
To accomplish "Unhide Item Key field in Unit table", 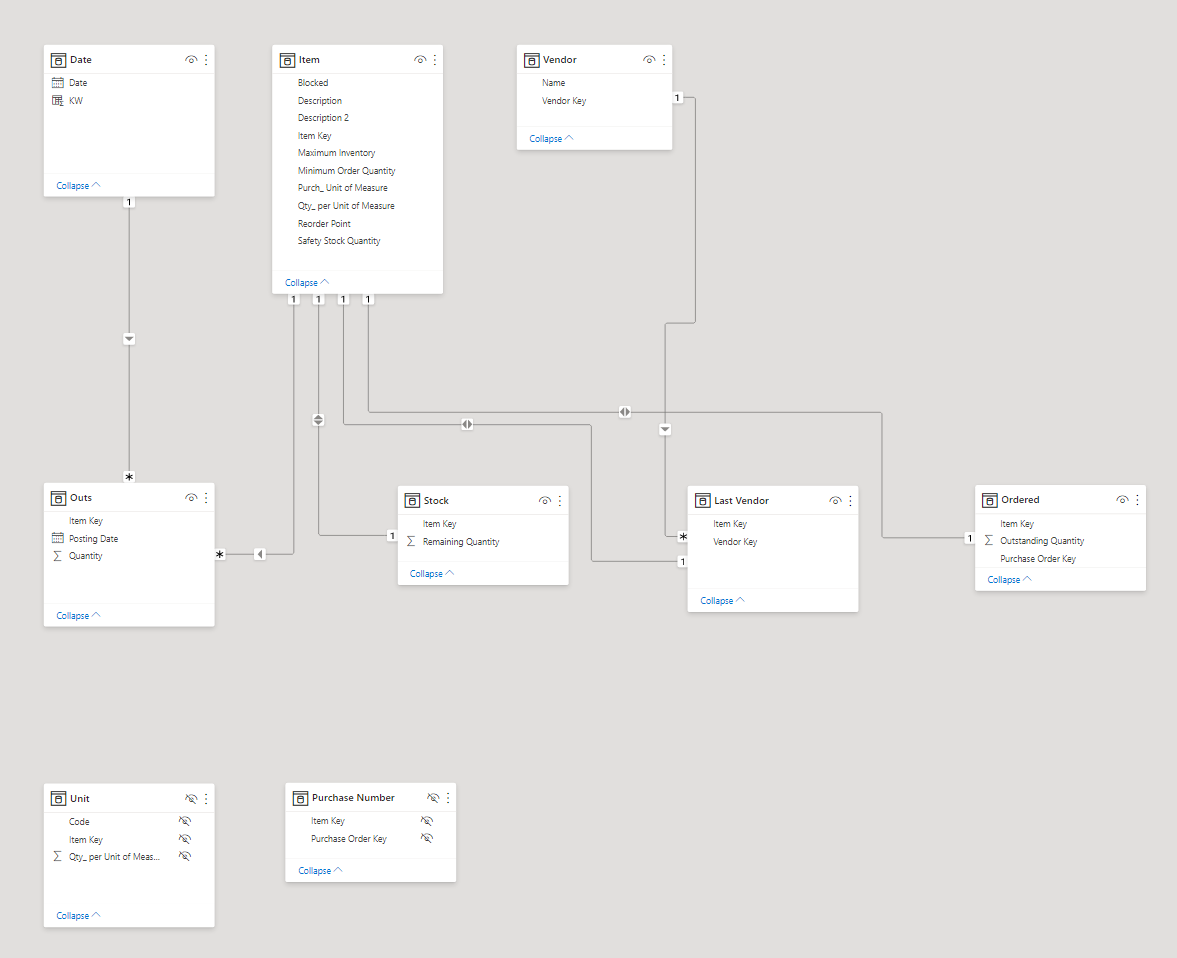I will click(185, 839).
